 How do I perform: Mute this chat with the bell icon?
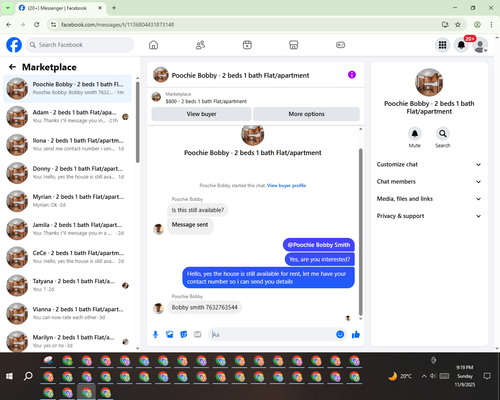[415, 134]
